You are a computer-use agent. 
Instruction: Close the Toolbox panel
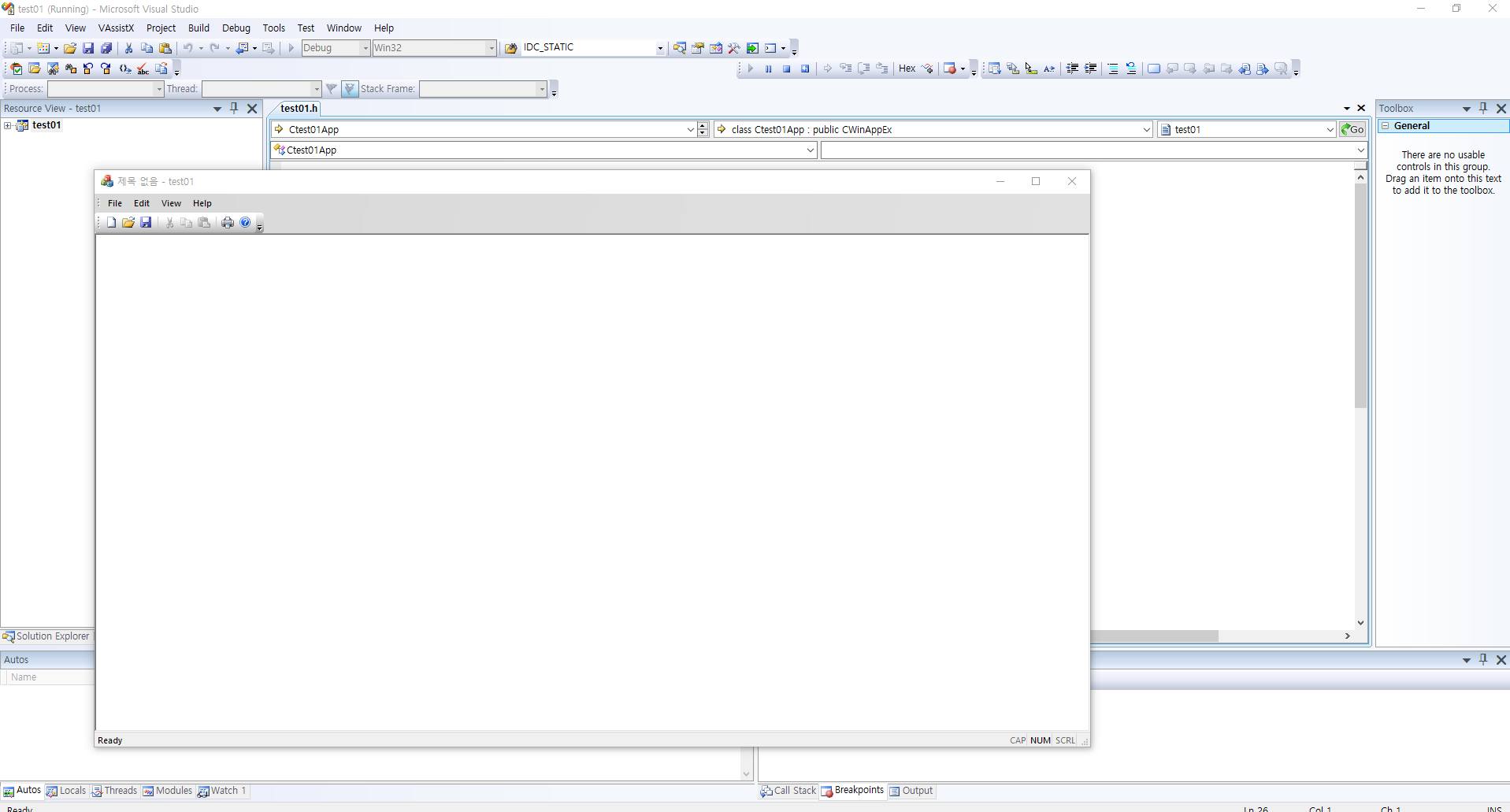(x=1501, y=108)
